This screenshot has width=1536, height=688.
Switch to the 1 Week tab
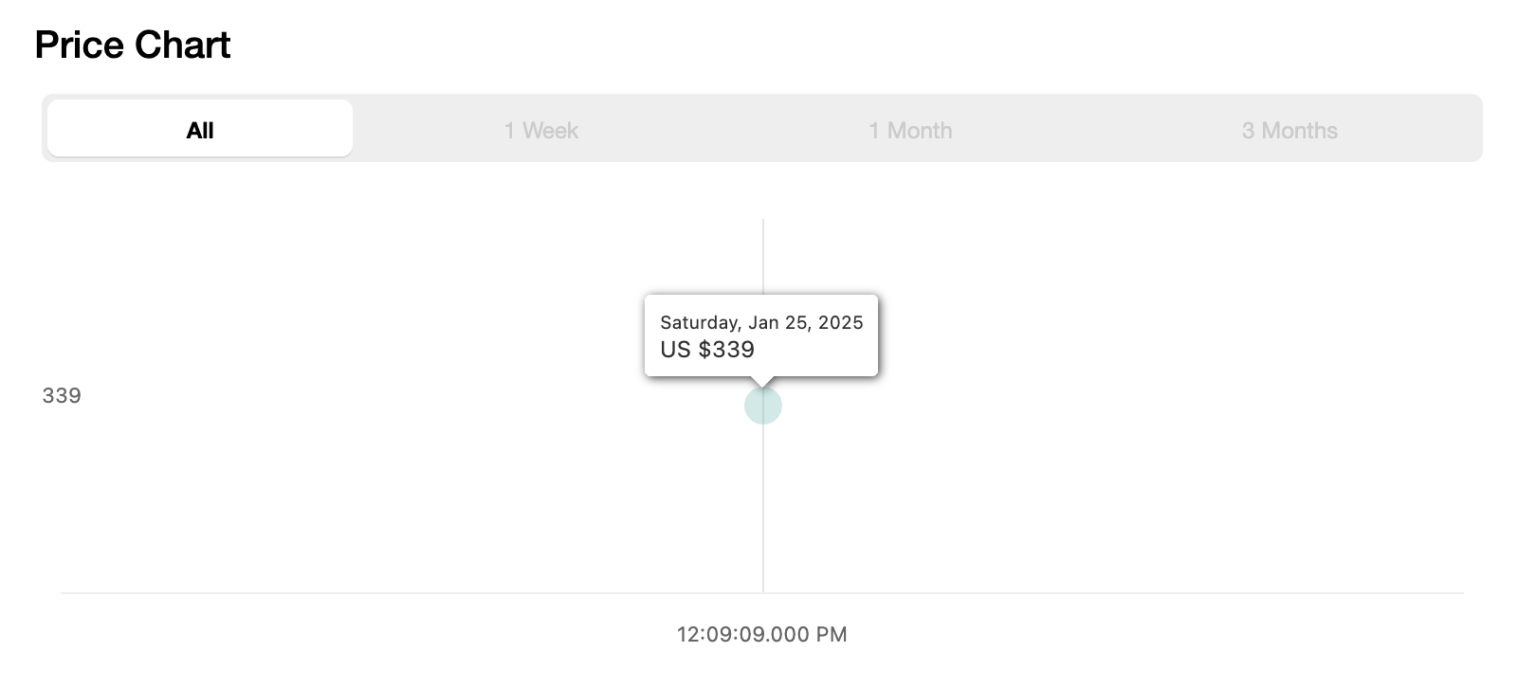point(541,130)
